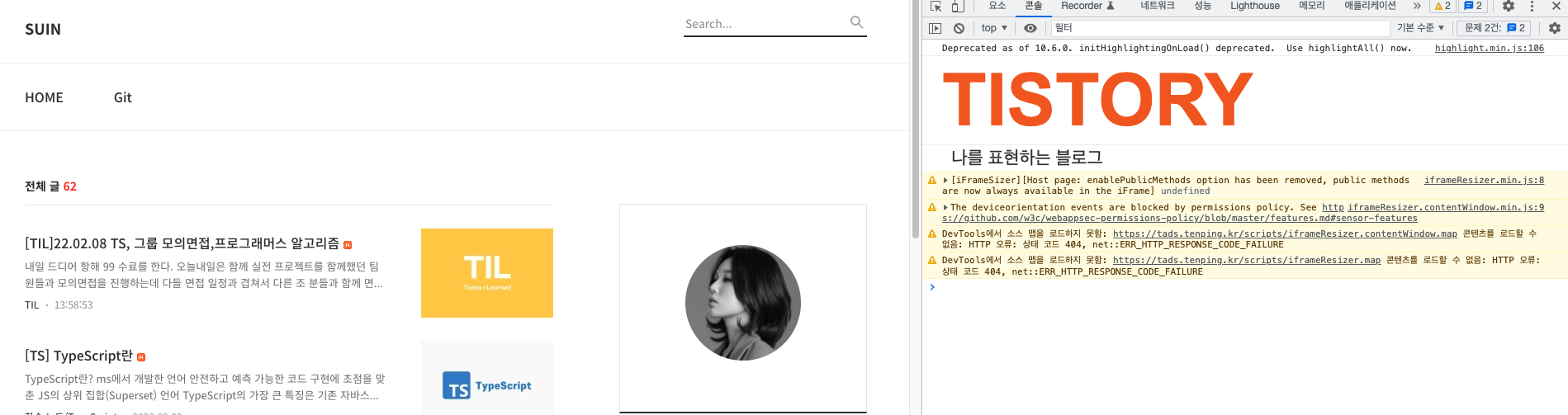This screenshot has height=415, width=1568.
Task: Open post [TIL]22.02.08 TS title
Action: click(182, 243)
